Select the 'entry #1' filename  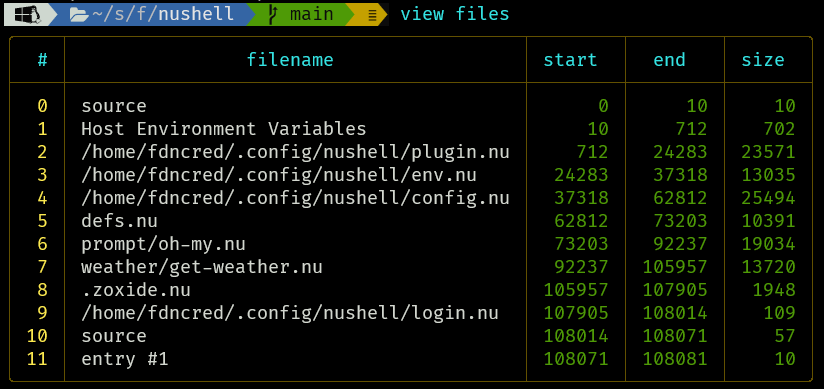125,360
